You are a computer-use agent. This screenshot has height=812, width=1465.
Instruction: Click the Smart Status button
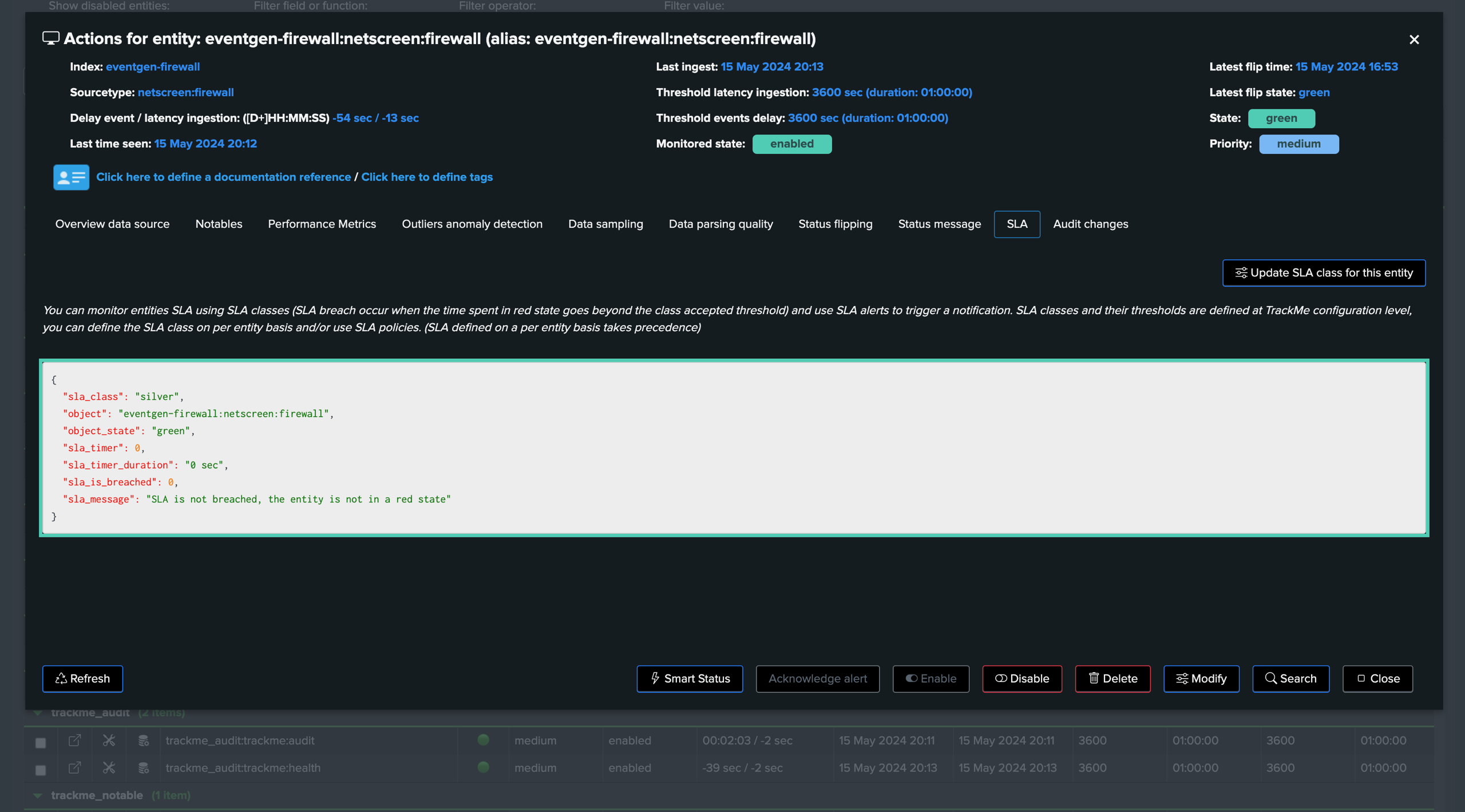coord(690,679)
